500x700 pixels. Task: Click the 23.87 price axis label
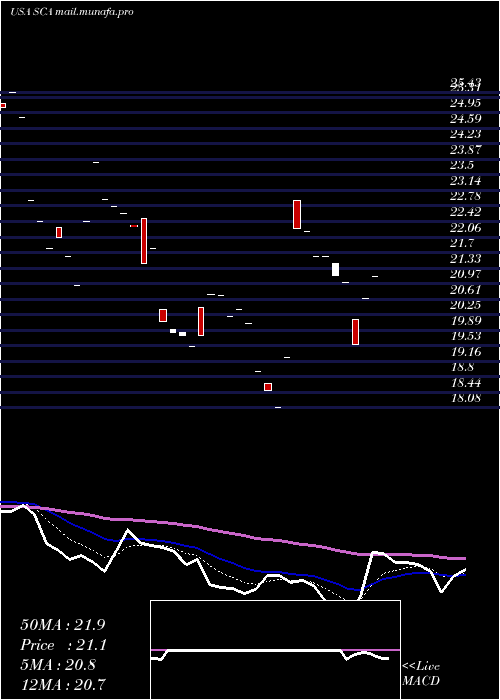tap(465, 150)
